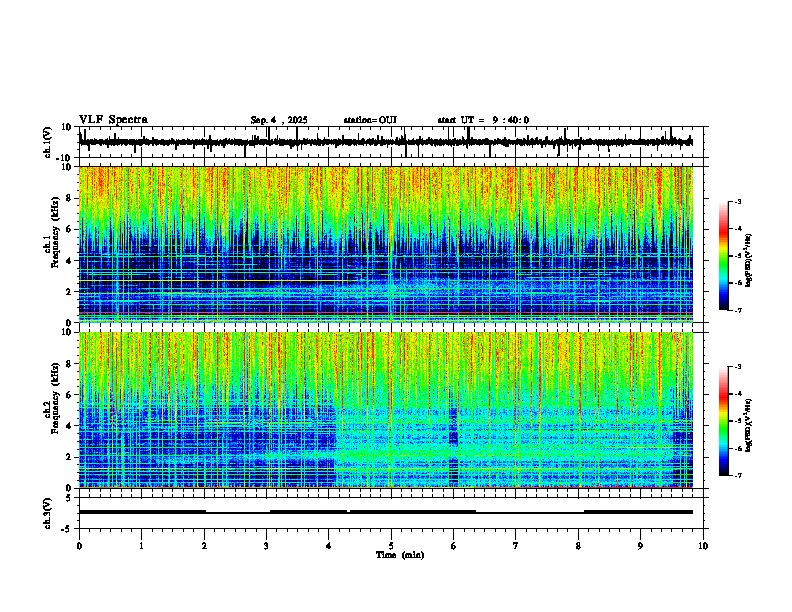The height and width of the screenshot is (612, 792).
Task: Click the ch.1(V) waveform axis label
Action: point(48,142)
